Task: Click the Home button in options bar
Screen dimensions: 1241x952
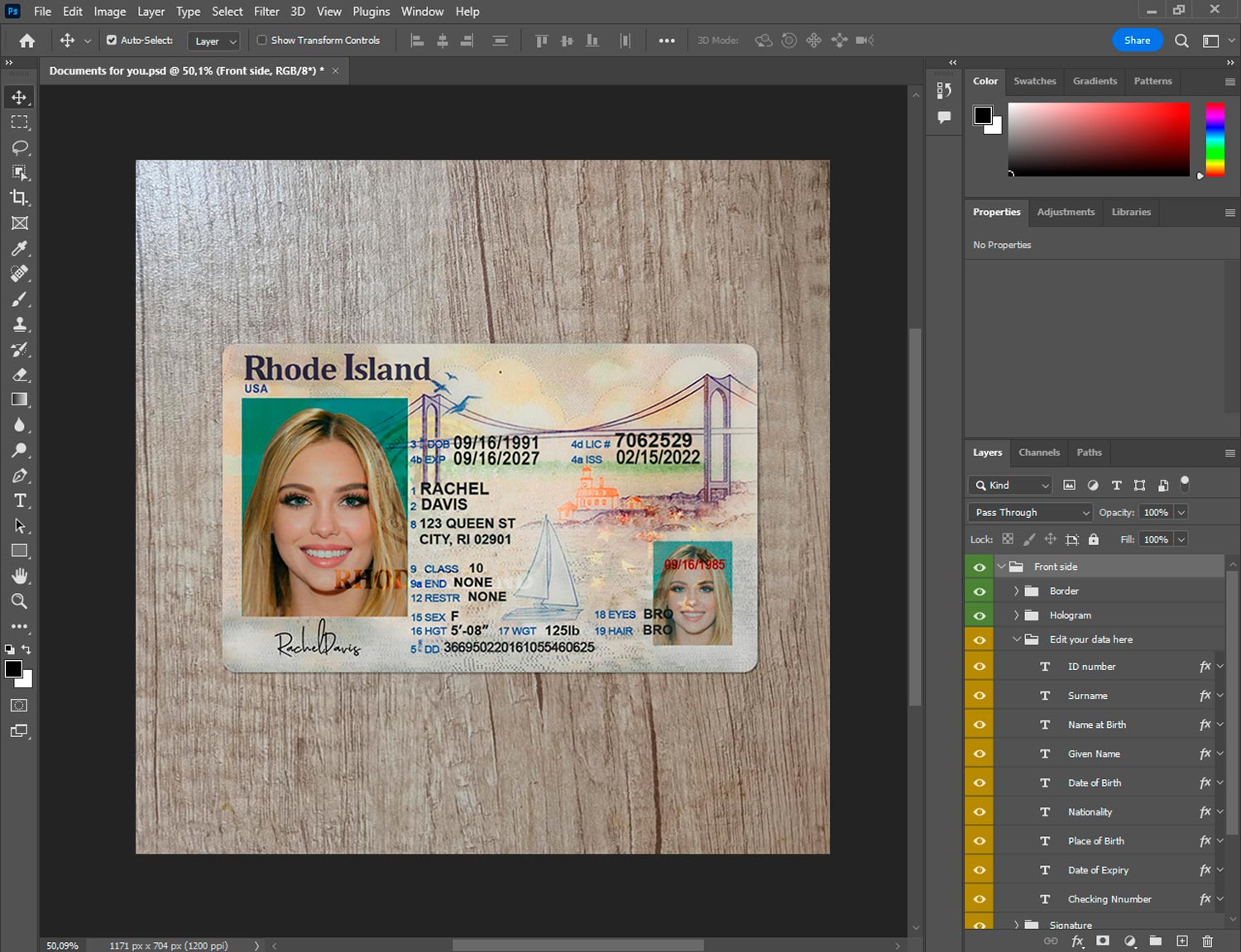Action: pyautogui.click(x=27, y=41)
